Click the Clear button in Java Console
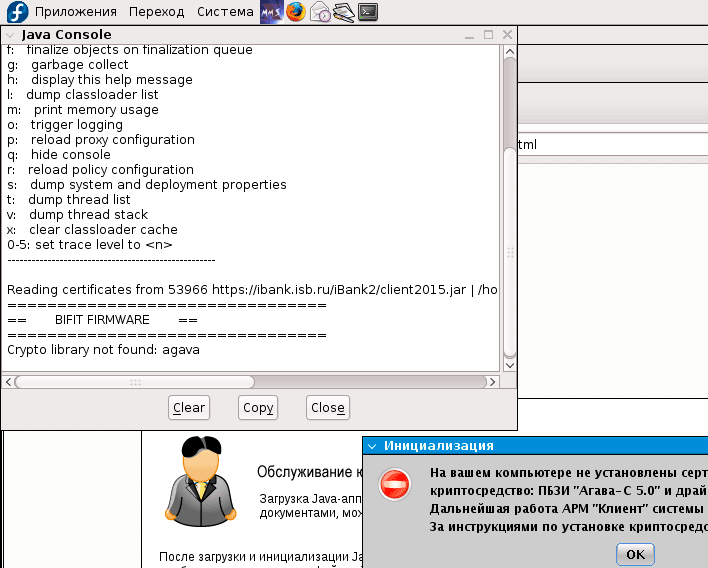Image resolution: width=708 pixels, height=568 pixels. coord(189,408)
